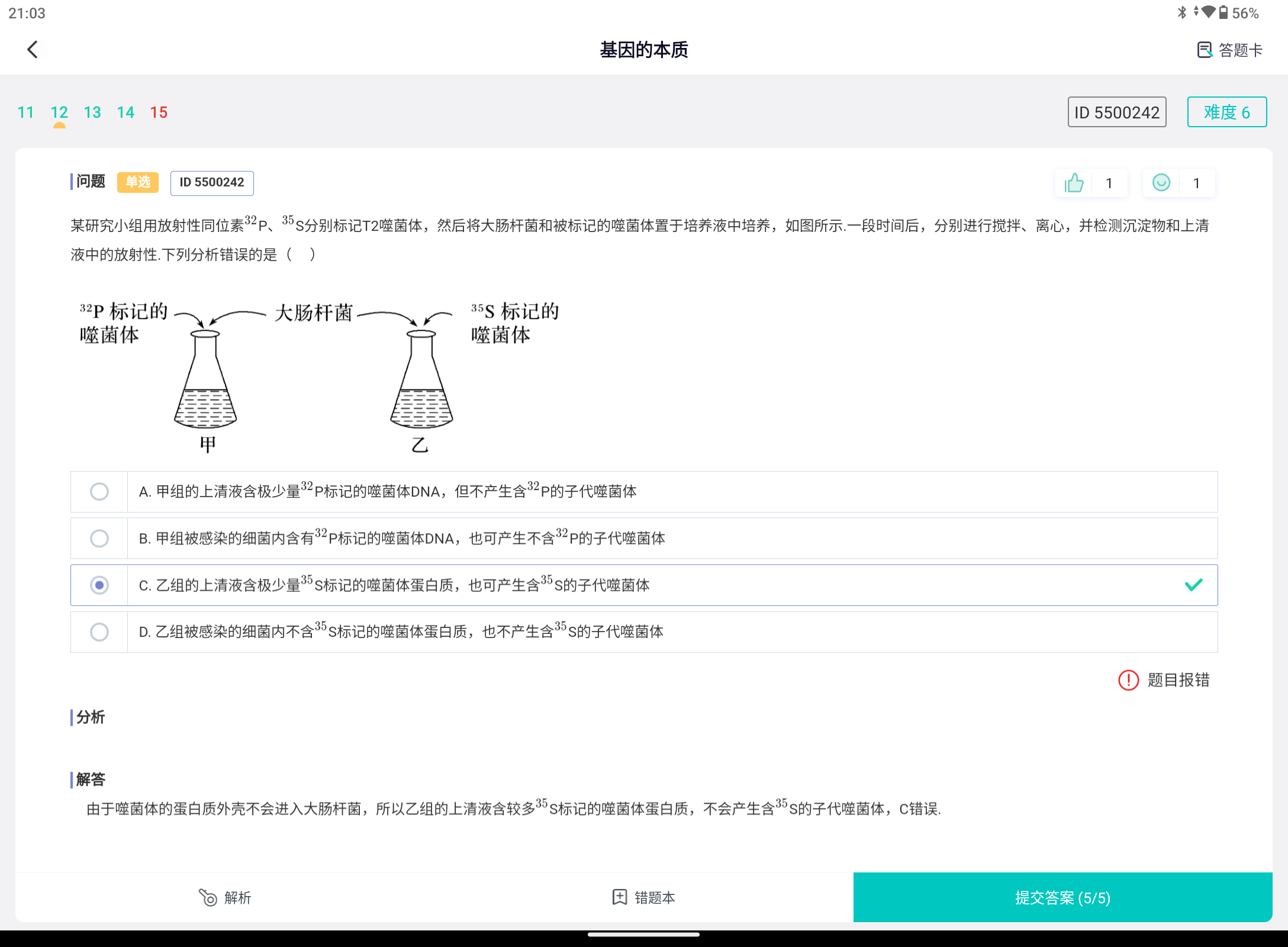The image size is (1288, 947).
Task: Jump to question 15 in red
Action: [x=159, y=112]
